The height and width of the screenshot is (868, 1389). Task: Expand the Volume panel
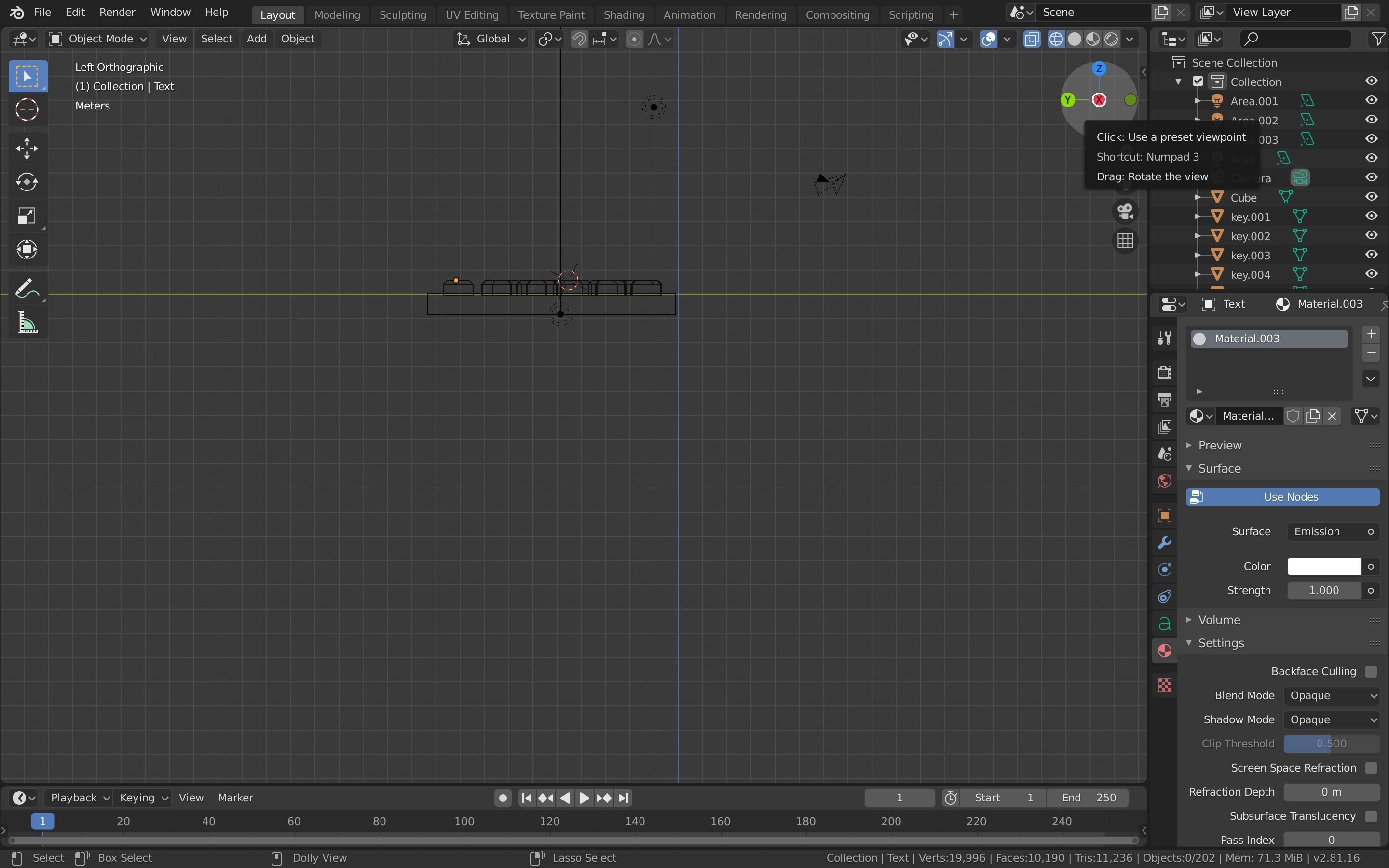click(x=1219, y=620)
